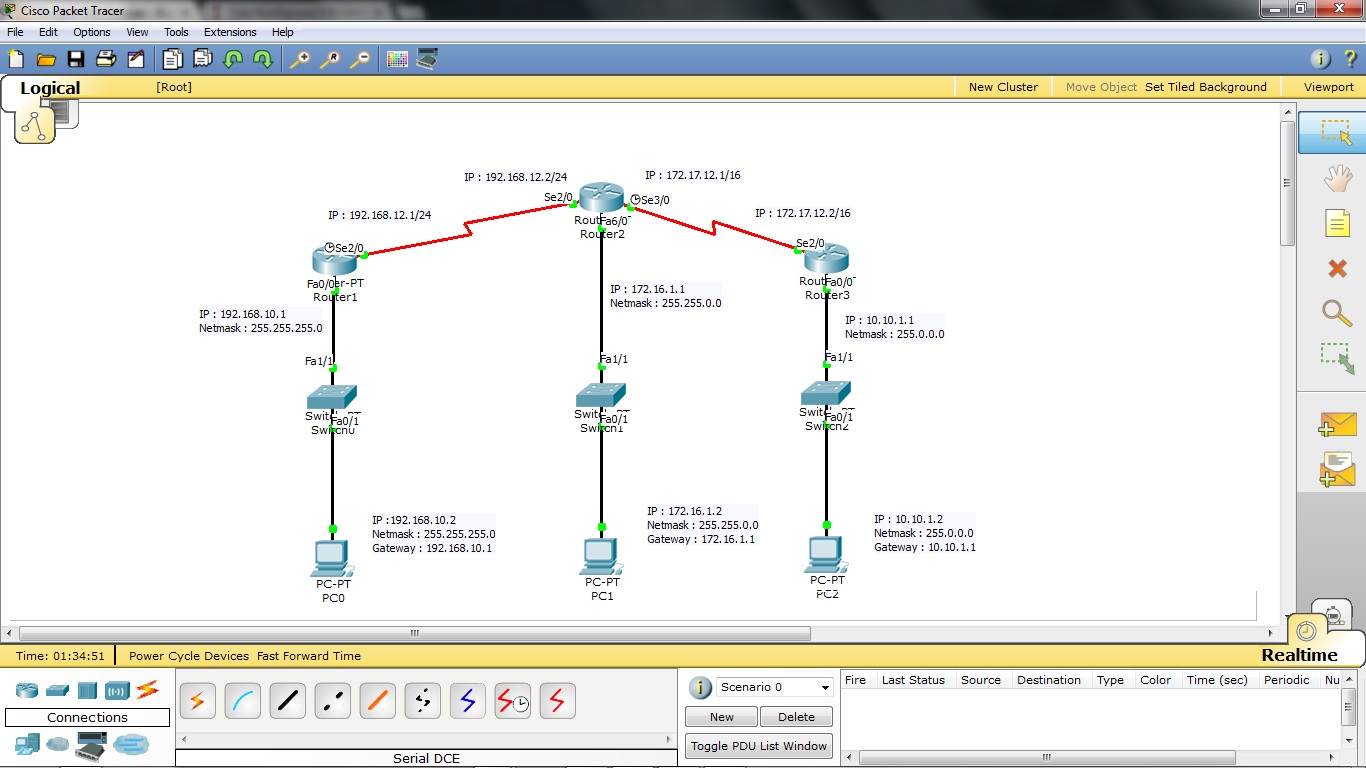Click the horizontal workspace scrollbar

(x=413, y=632)
